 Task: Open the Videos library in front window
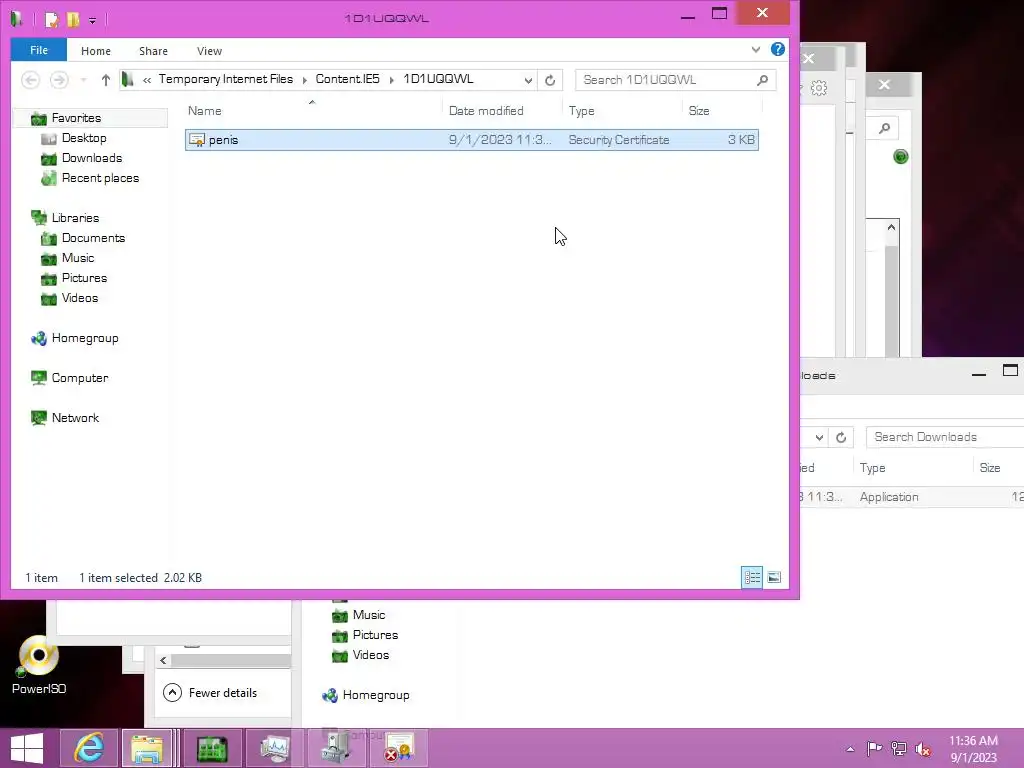pyautogui.click(x=79, y=298)
